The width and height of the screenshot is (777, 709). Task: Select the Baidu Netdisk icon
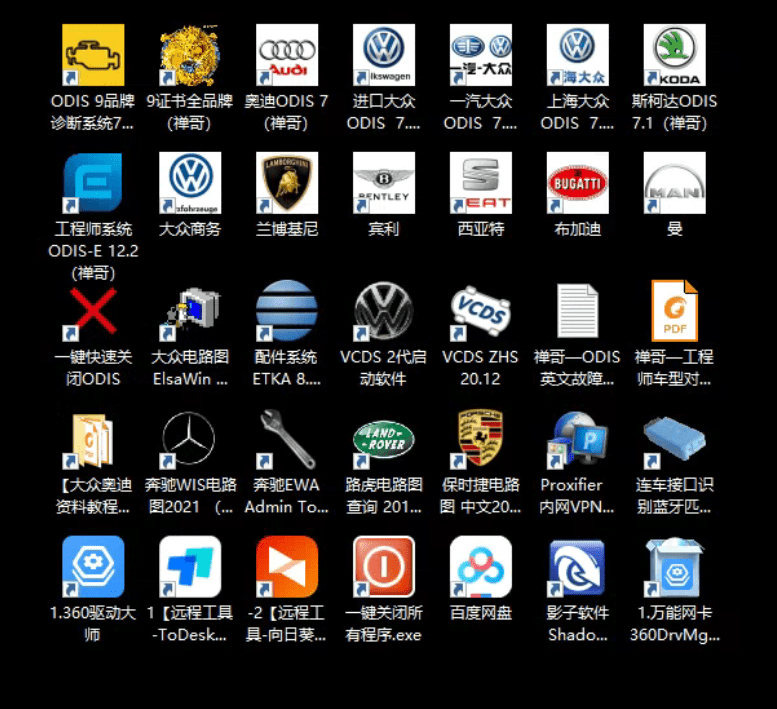click(x=481, y=568)
